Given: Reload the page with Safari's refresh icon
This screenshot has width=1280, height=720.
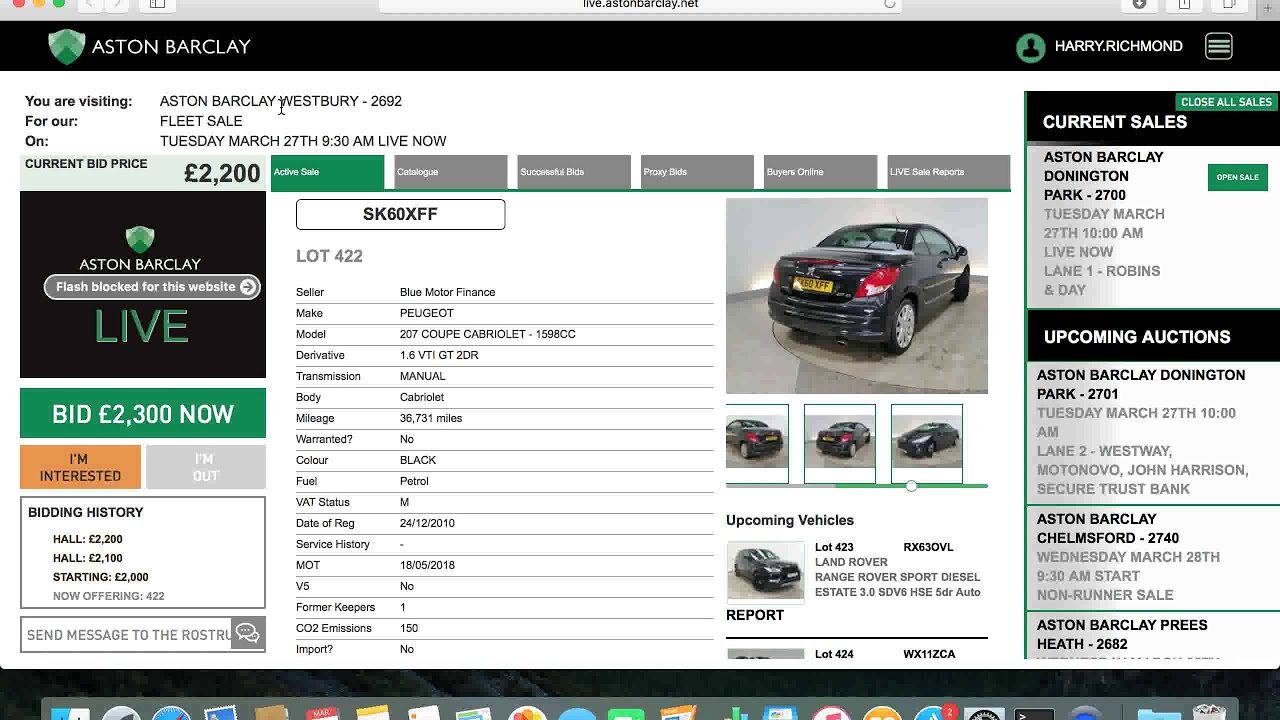Looking at the screenshot, I should 889,4.
